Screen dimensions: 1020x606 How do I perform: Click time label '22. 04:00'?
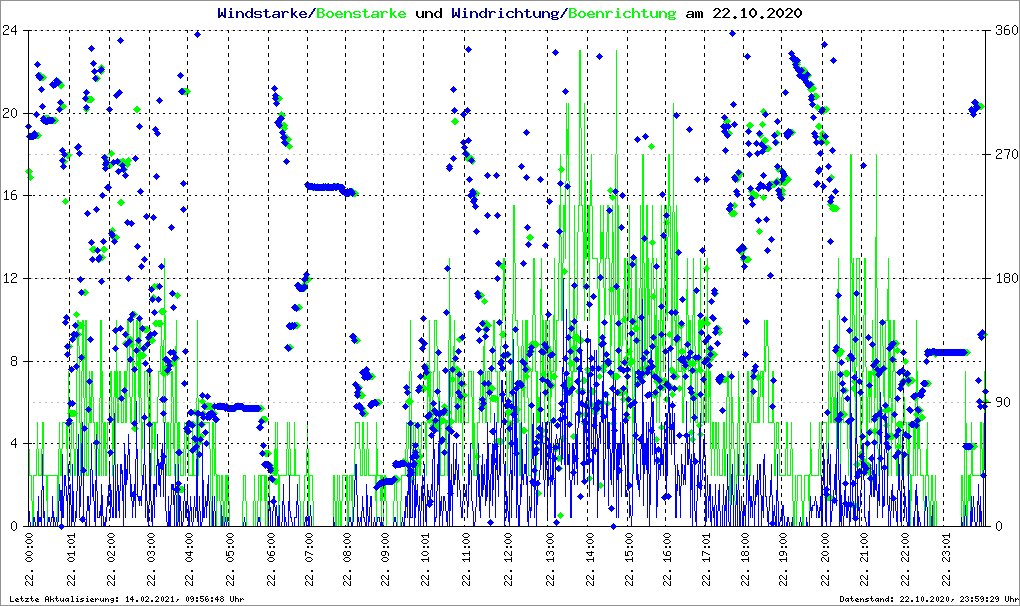tap(189, 559)
